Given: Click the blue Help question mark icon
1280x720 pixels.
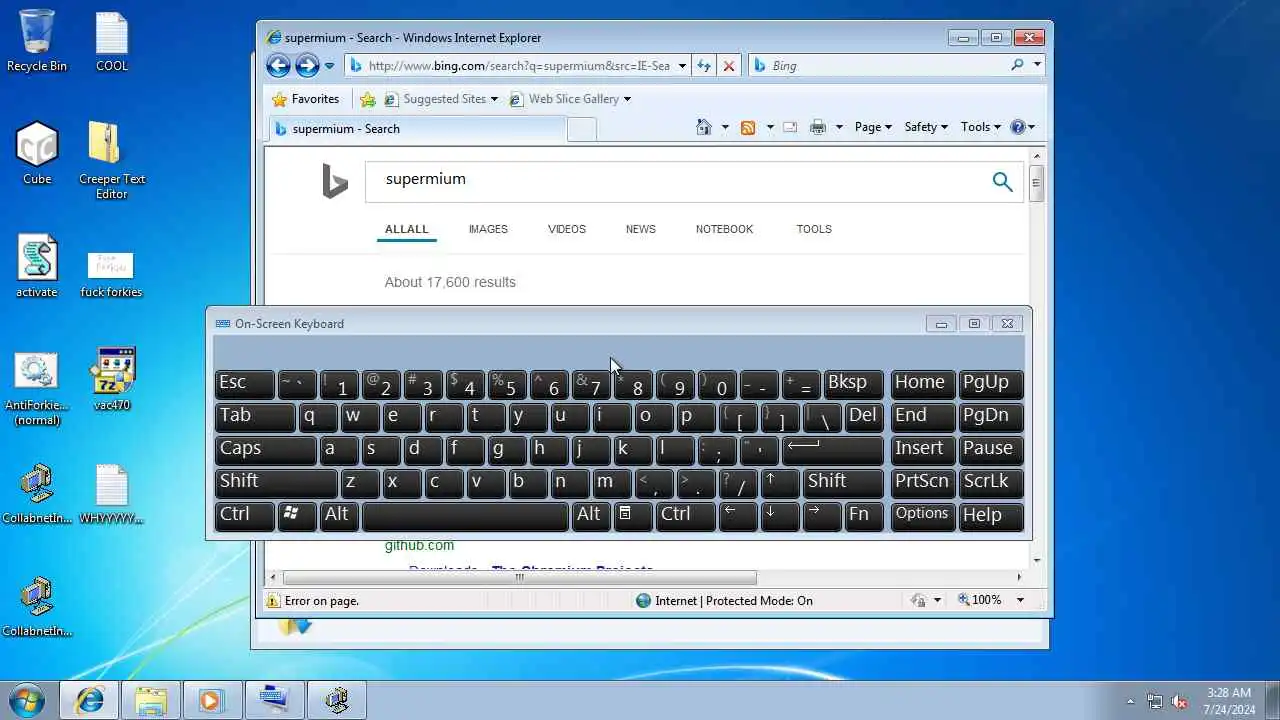Looking at the screenshot, I should tap(1018, 127).
